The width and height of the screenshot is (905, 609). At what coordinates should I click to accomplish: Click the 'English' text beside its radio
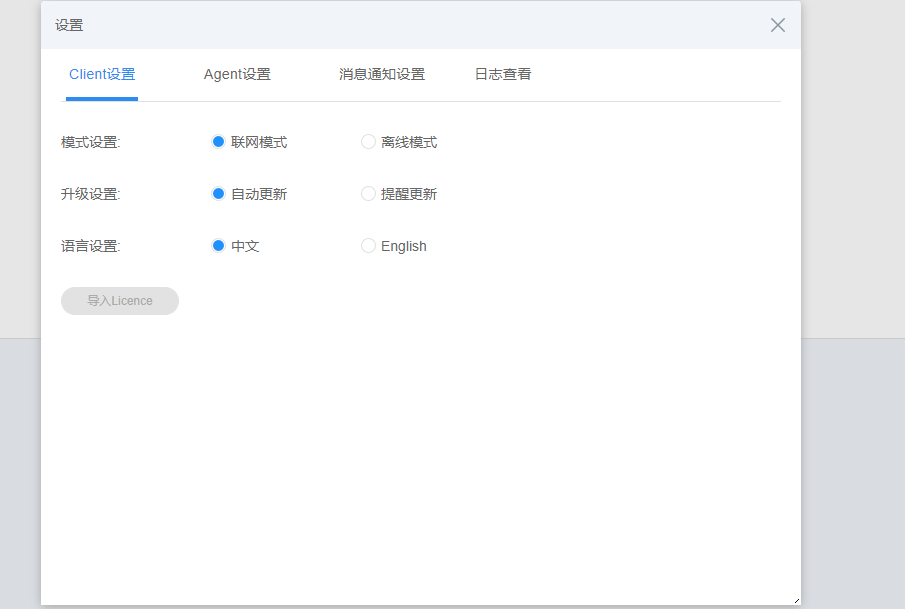click(404, 246)
